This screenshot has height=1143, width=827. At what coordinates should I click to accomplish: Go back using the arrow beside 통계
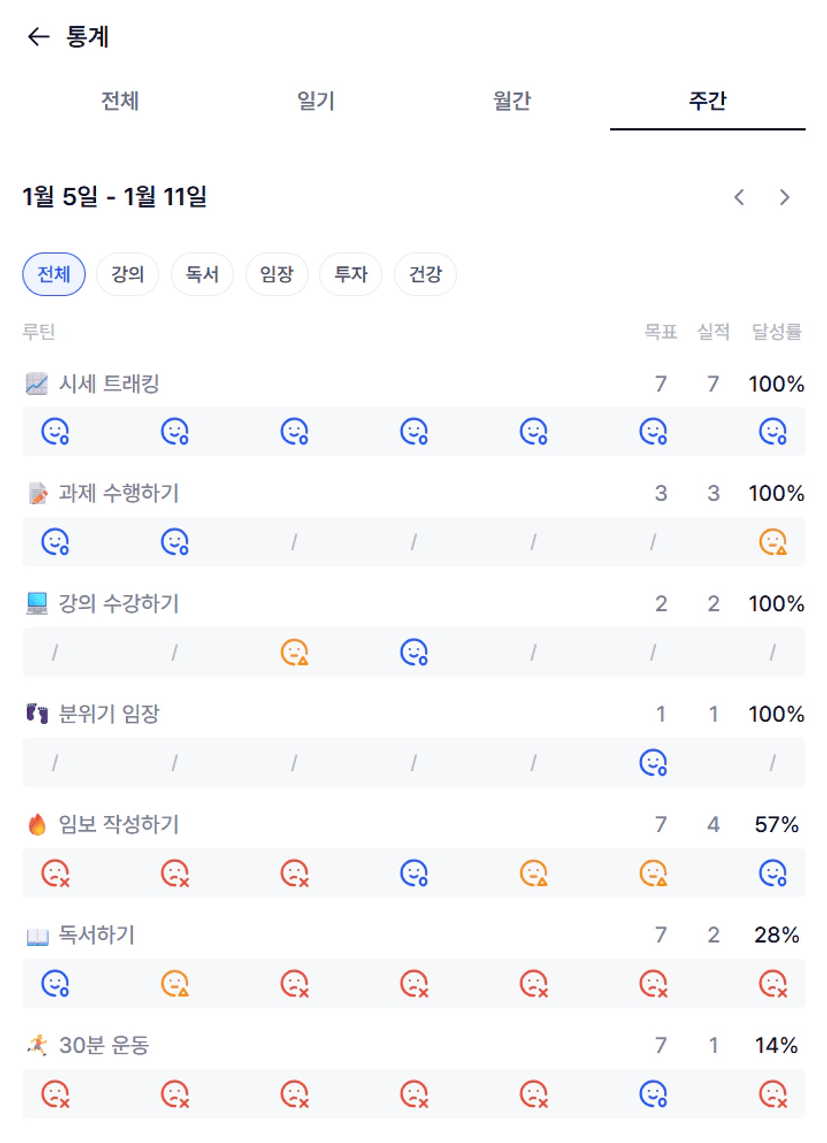point(38,37)
